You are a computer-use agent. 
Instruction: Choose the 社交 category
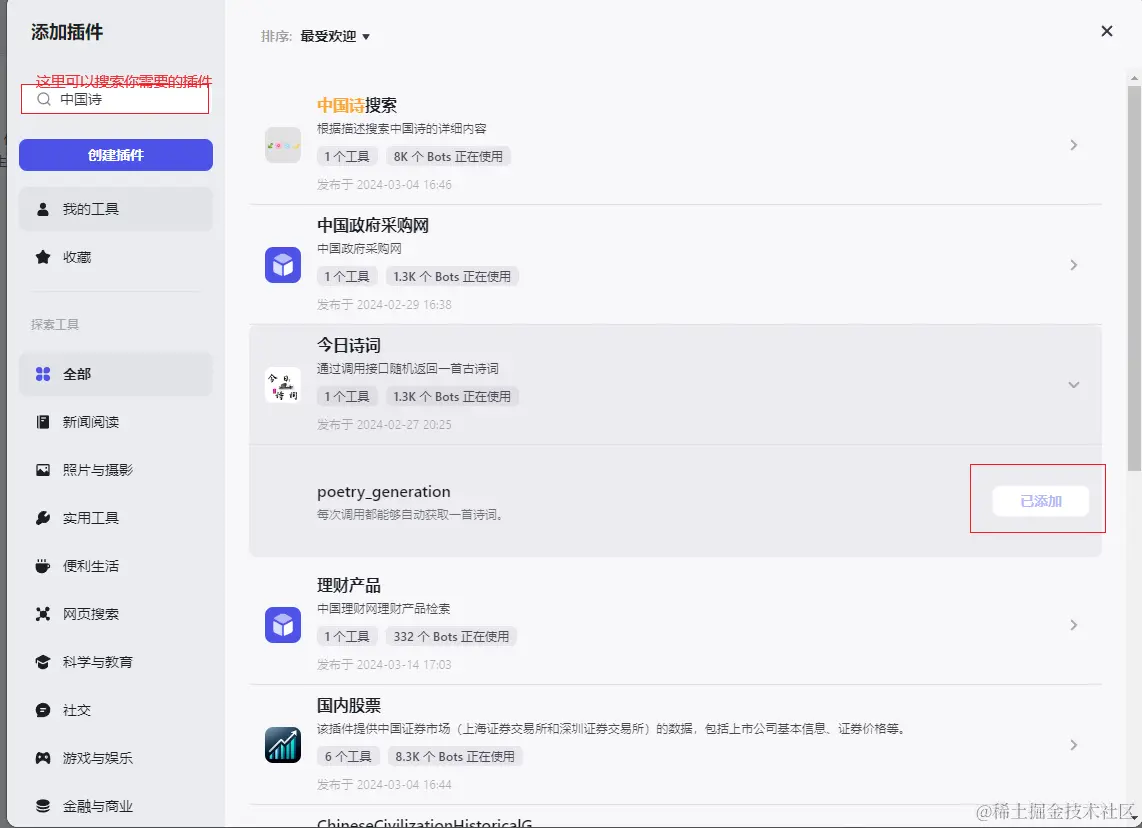116,710
